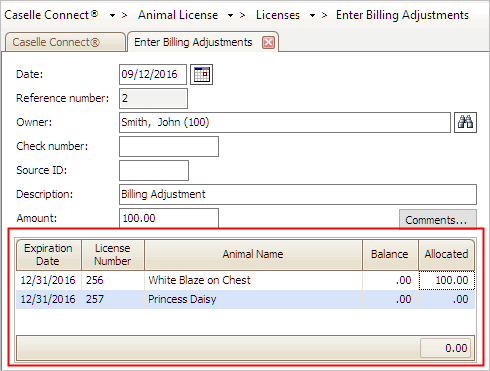Viewport: 490px width, 371px height.
Task: Open the calendar date picker icon
Action: click(x=202, y=74)
